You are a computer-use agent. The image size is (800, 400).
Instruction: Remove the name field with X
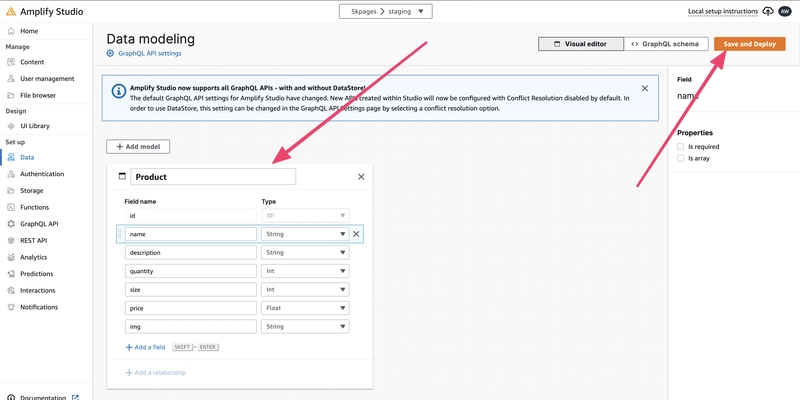(356, 234)
